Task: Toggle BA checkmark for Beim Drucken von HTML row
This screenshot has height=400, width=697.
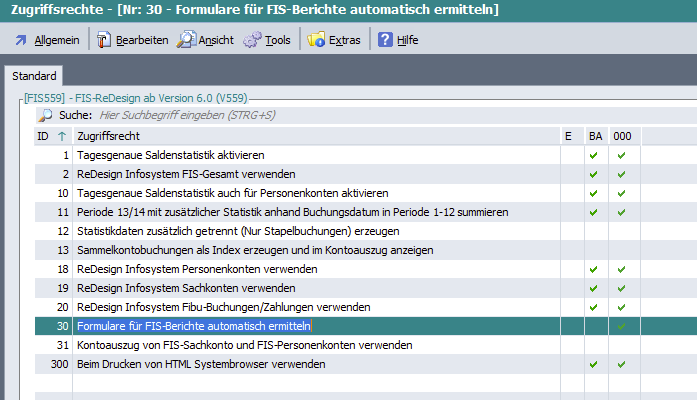Action: coord(594,364)
